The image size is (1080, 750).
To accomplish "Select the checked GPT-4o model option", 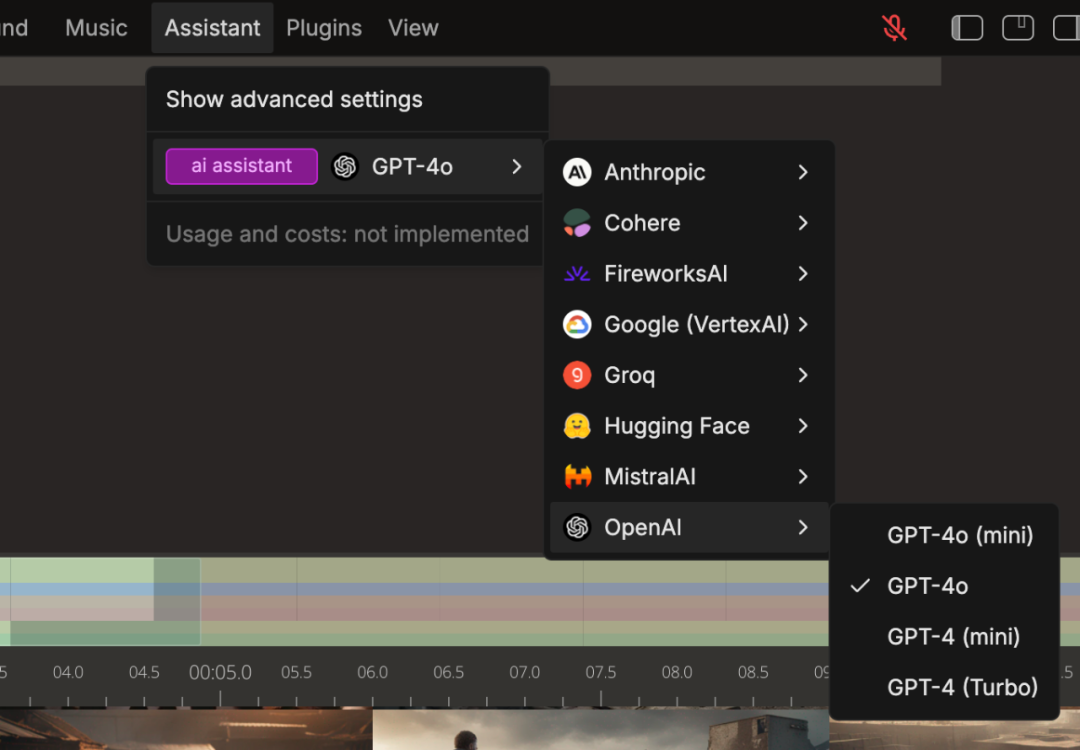I will pyautogui.click(x=927, y=586).
